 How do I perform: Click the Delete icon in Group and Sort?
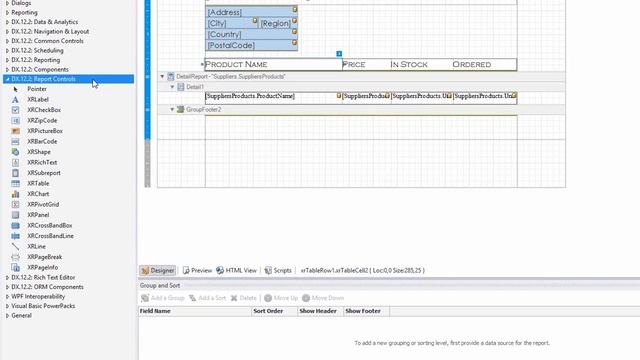[234, 298]
